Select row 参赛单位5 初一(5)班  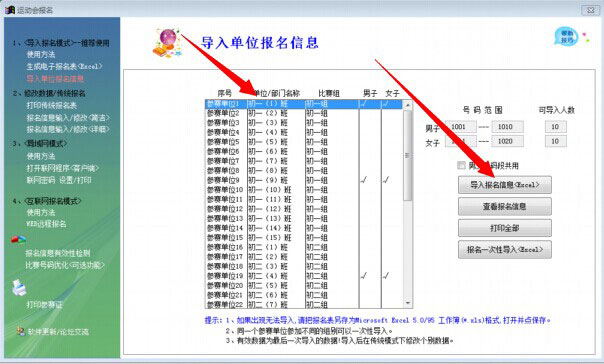pos(304,142)
